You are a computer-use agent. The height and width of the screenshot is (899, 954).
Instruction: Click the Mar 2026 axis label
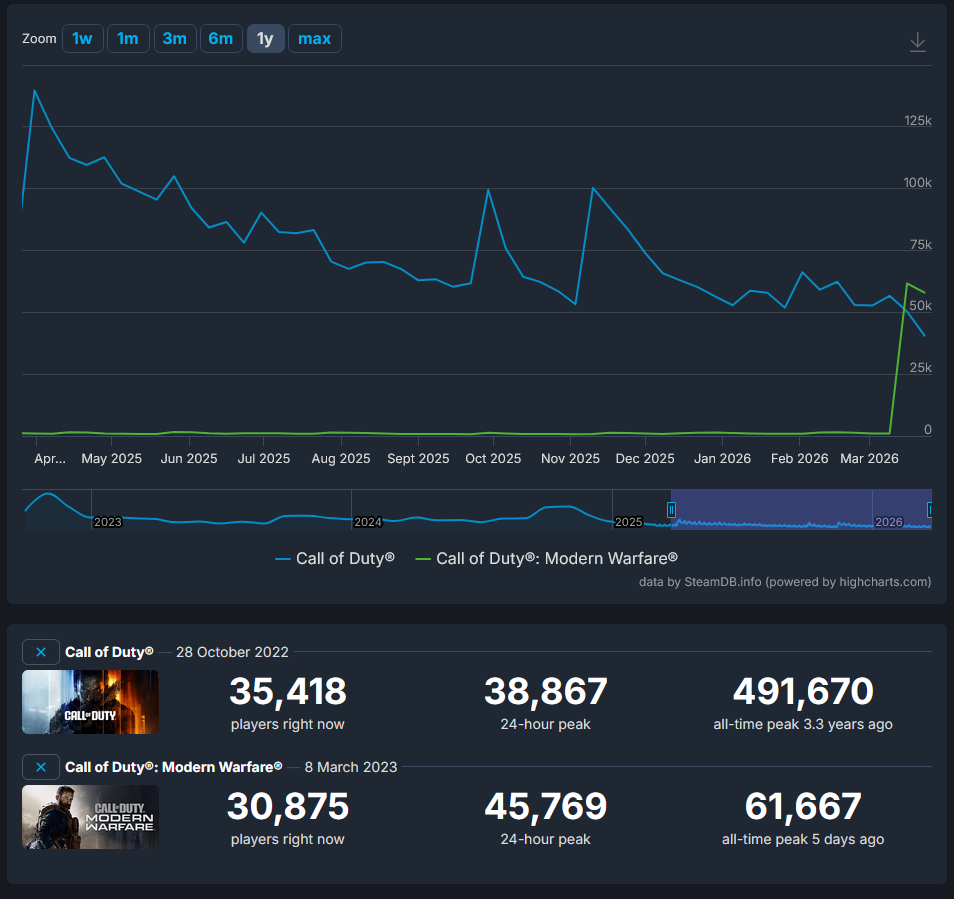pyautogui.click(x=869, y=459)
